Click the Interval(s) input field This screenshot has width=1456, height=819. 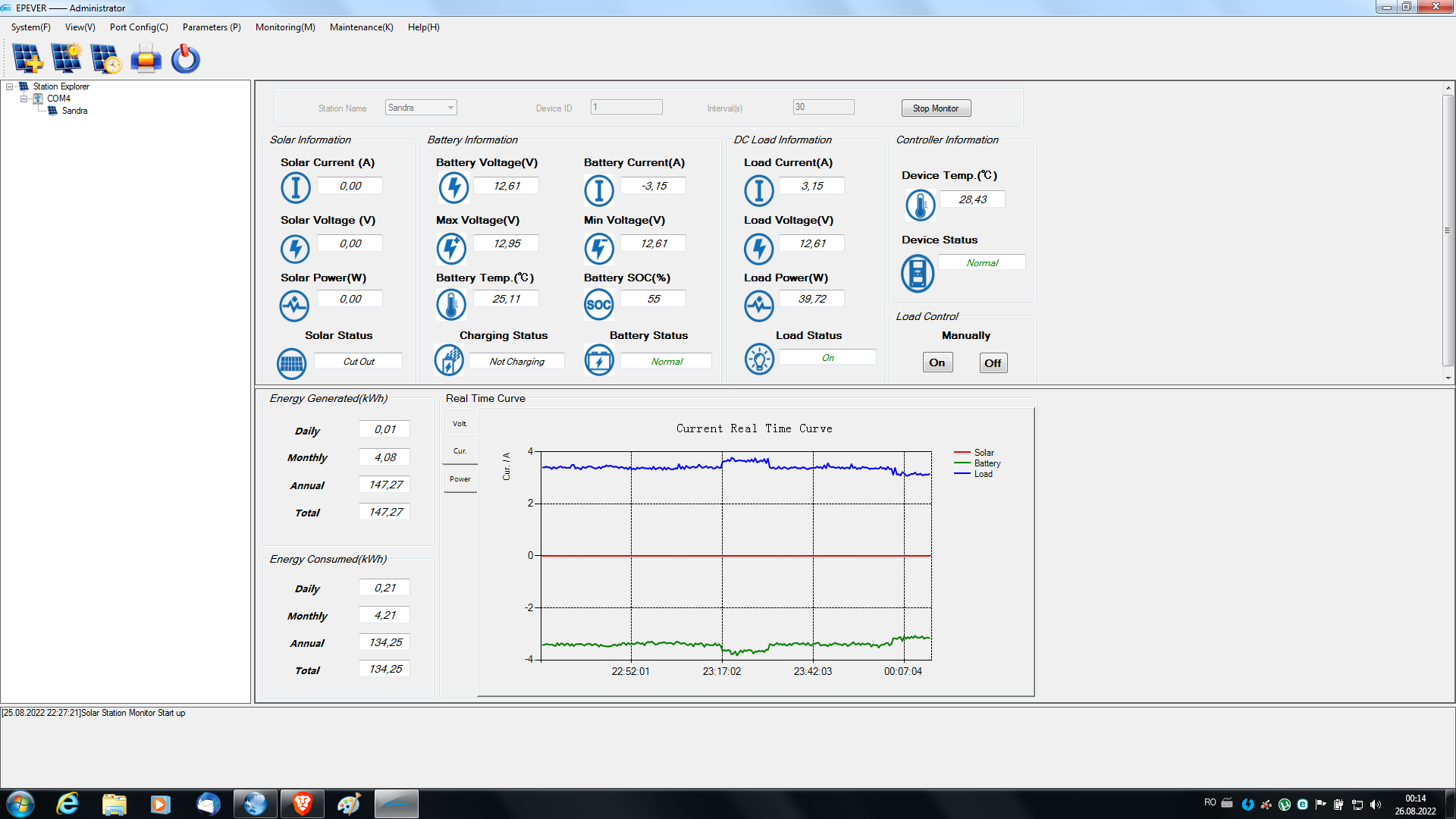[x=824, y=107]
